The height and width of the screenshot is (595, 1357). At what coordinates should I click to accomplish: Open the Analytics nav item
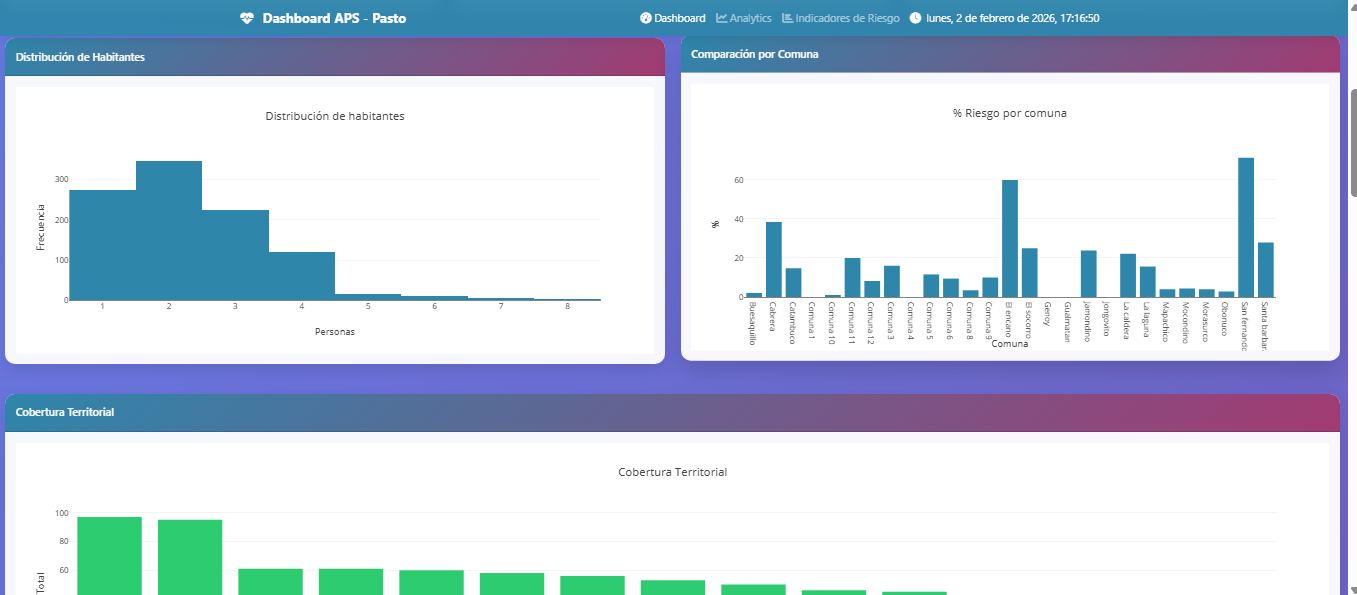pos(744,18)
